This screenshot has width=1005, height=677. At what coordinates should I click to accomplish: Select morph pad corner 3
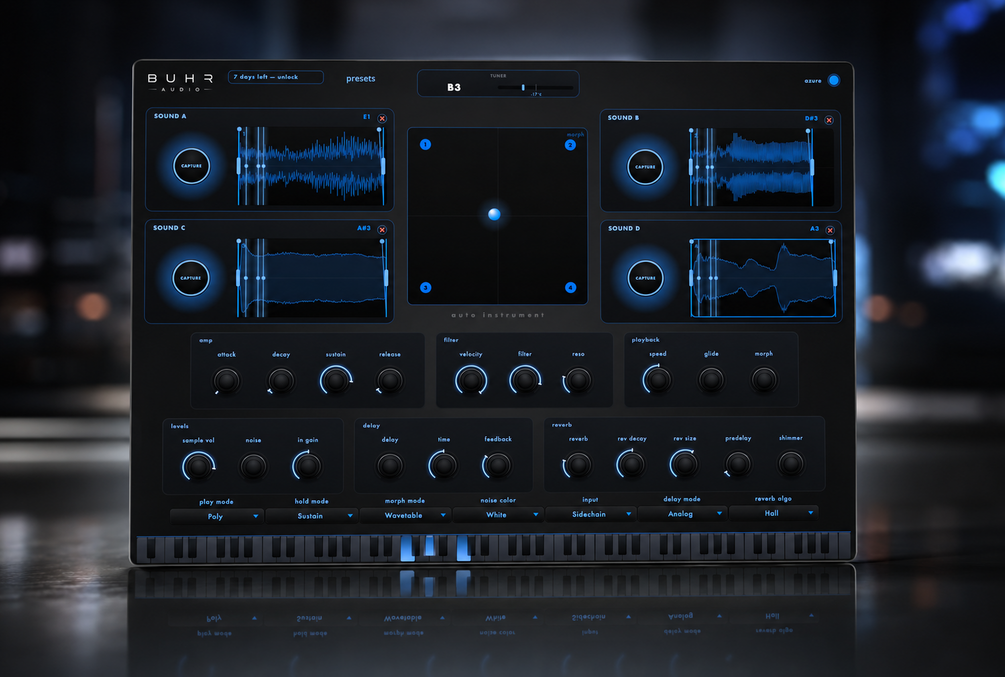425,287
